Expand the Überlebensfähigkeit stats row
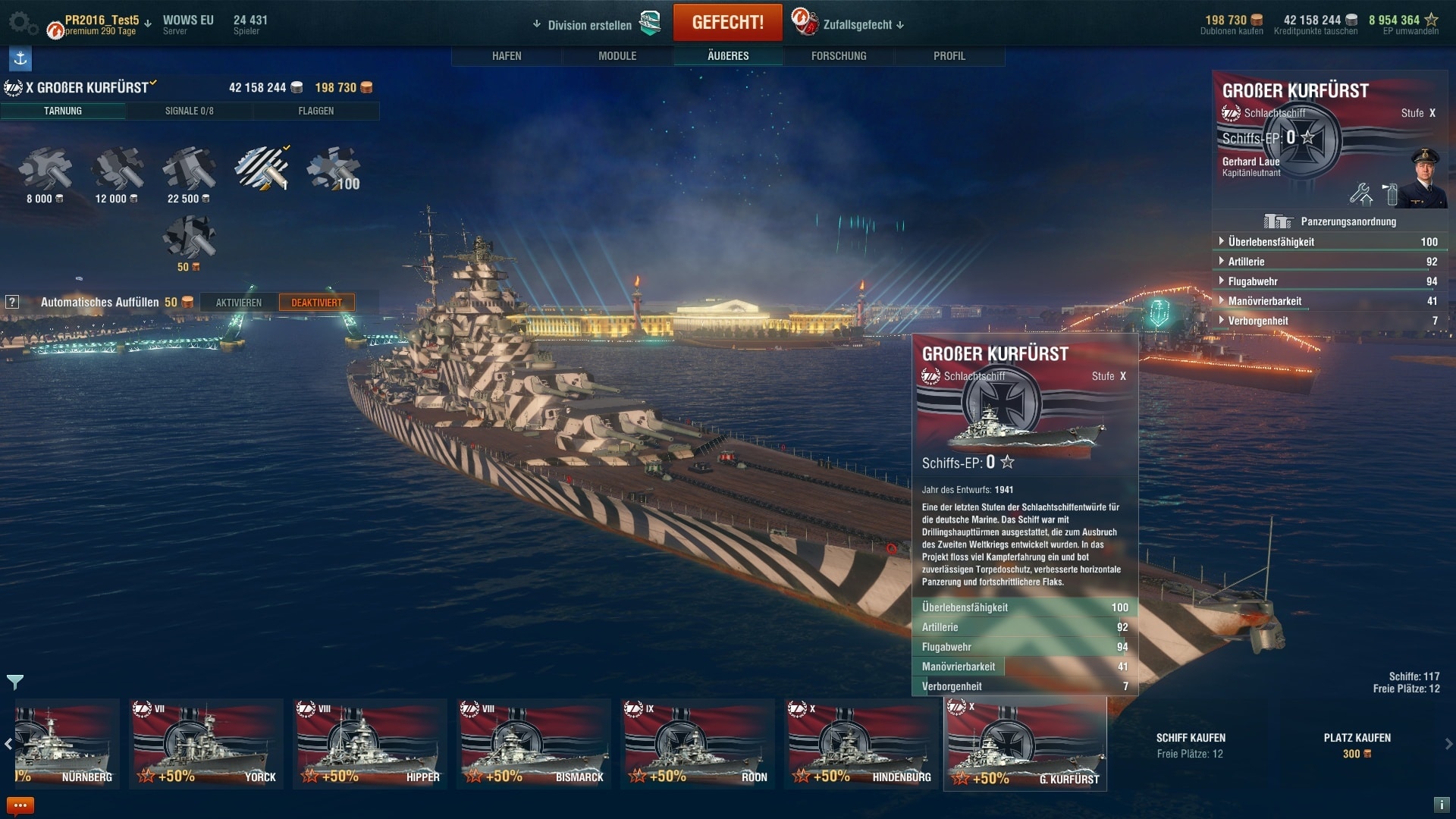This screenshot has height=819, width=1456. pos(1329,242)
